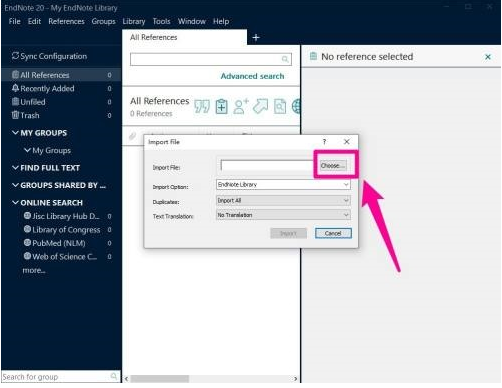Image resolution: width=502 pixels, height=388 pixels.
Task: Click the scrollbar left arrow
Action: (x=126, y=379)
